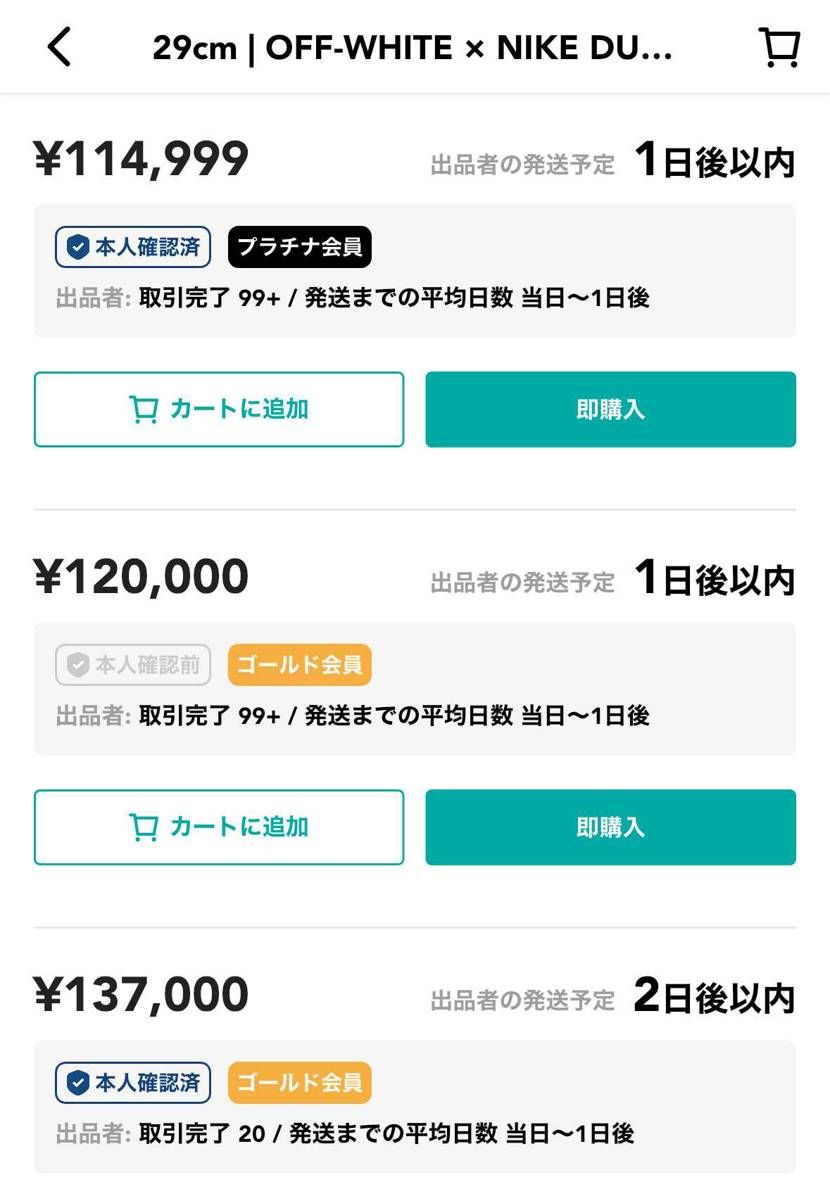Tap the プラチナ会員 badge
Screen dimensions: 830x1189
pyautogui.click(x=300, y=247)
